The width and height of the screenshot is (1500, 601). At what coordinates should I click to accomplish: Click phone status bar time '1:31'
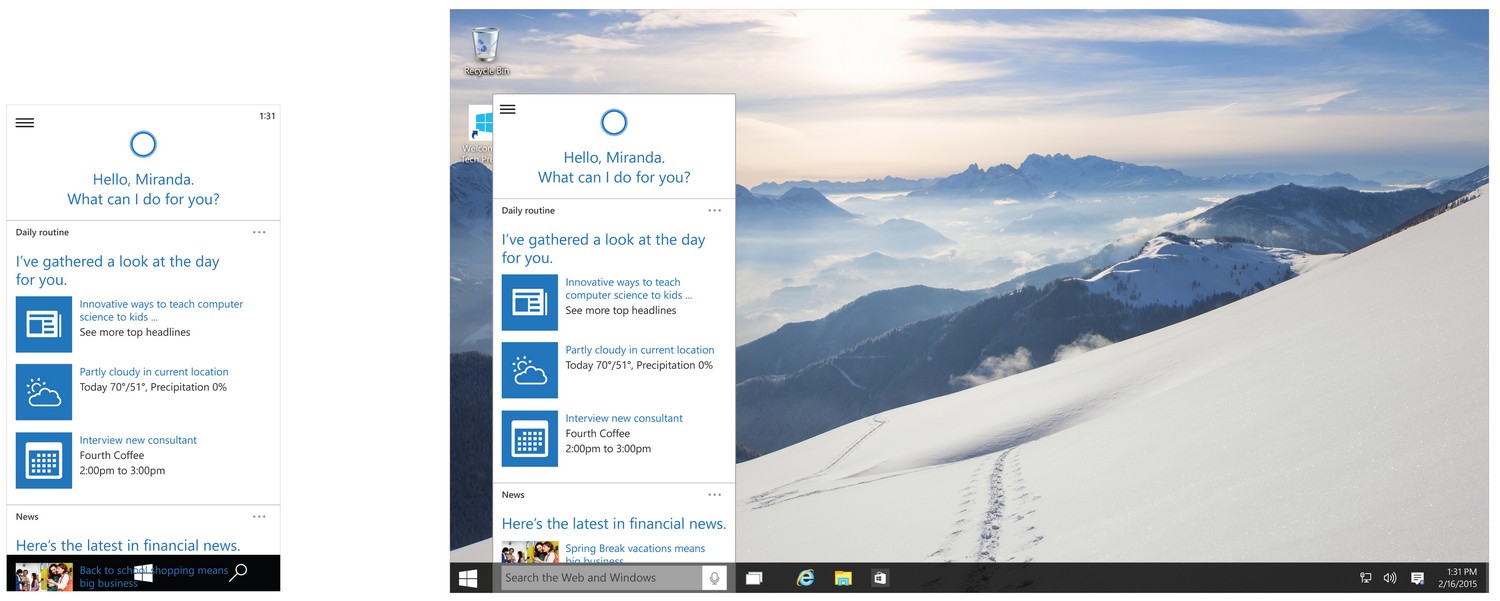[x=267, y=116]
